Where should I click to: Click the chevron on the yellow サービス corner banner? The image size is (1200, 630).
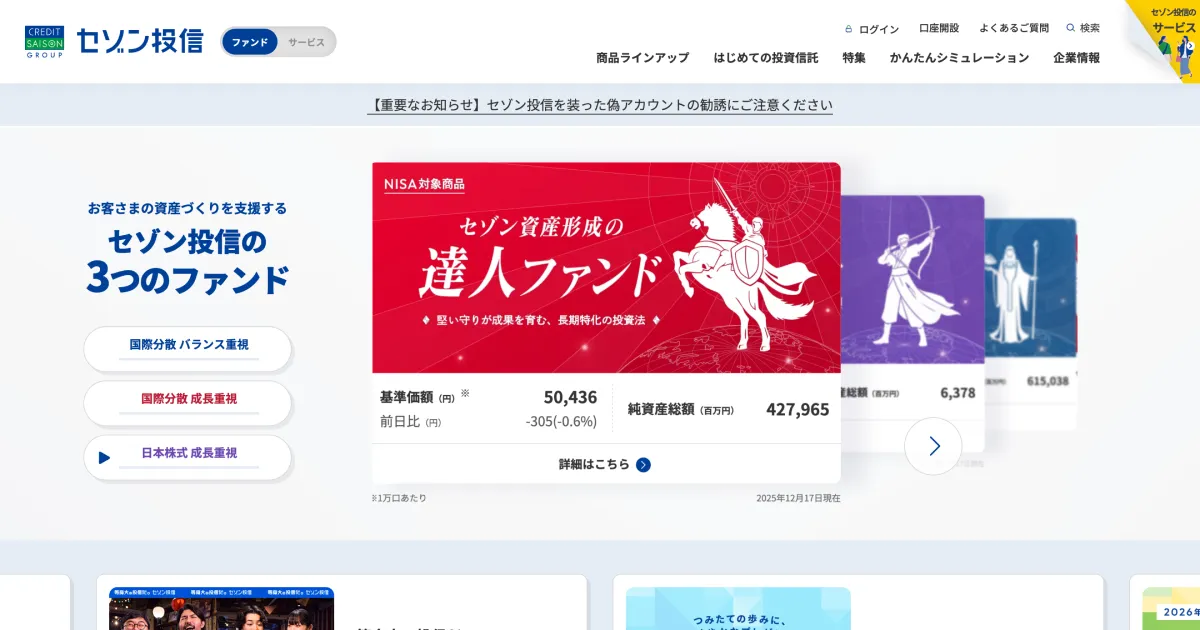[x=1190, y=45]
